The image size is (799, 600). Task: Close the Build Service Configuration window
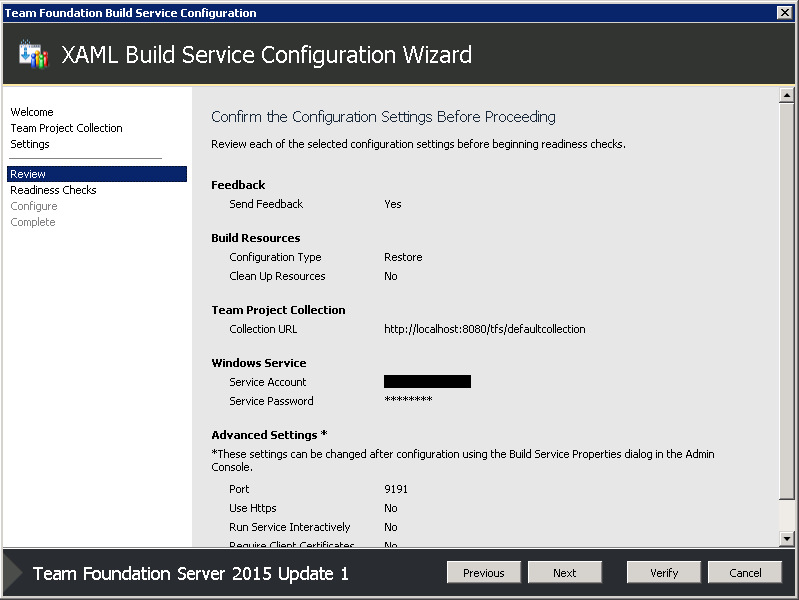point(785,12)
